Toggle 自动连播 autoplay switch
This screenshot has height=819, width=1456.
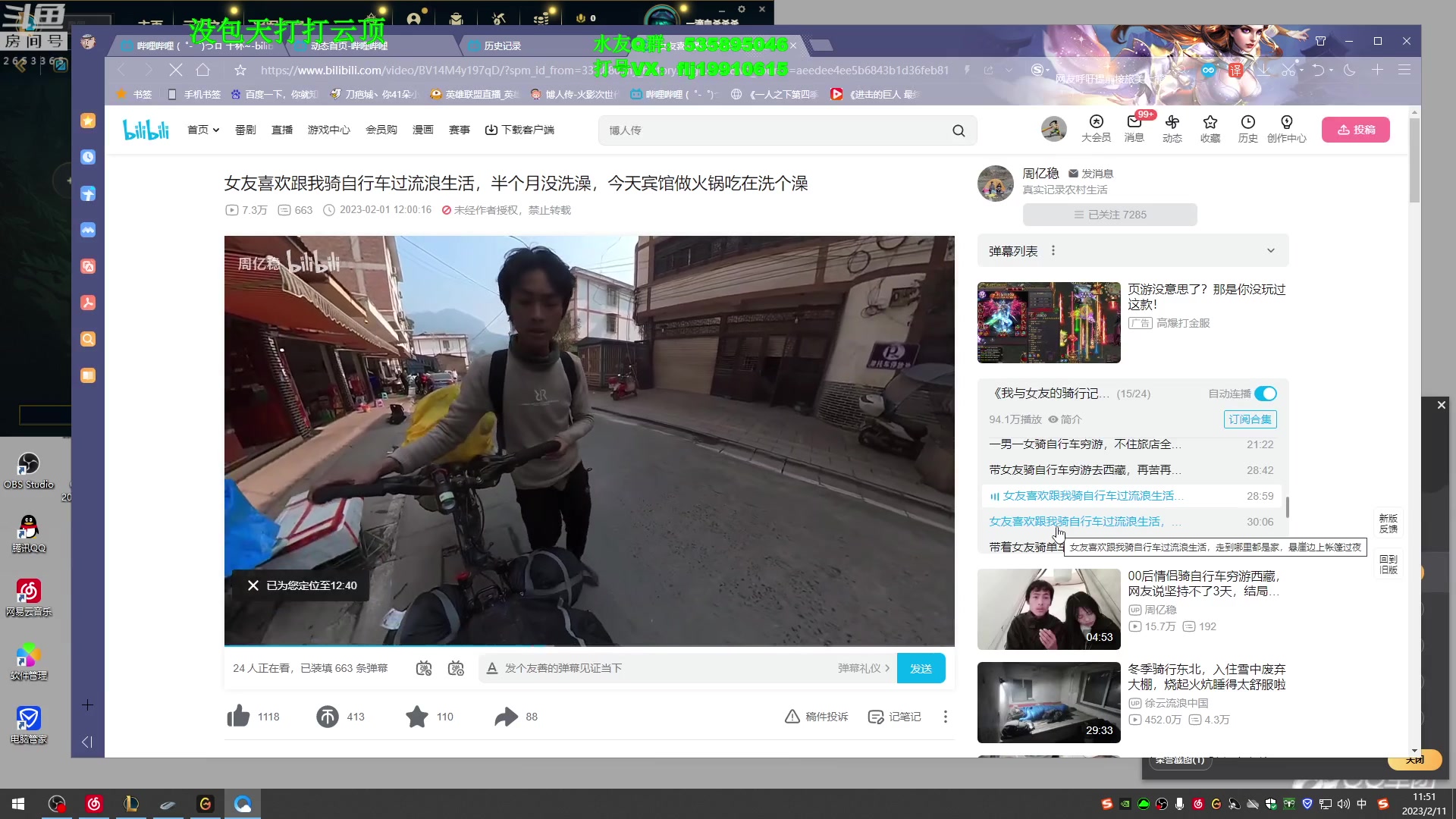pos(1266,394)
